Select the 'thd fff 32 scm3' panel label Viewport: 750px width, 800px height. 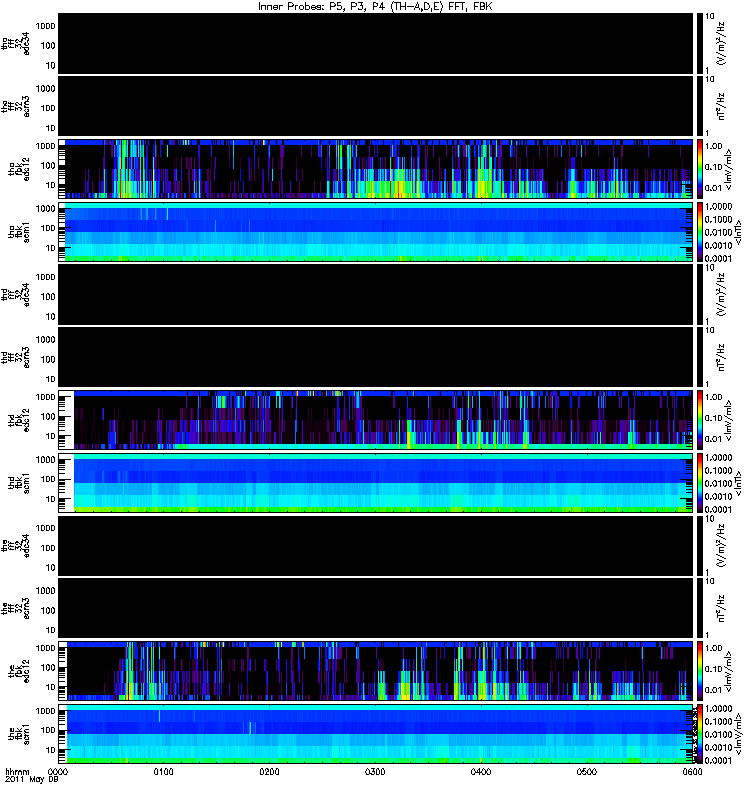tap(16, 358)
